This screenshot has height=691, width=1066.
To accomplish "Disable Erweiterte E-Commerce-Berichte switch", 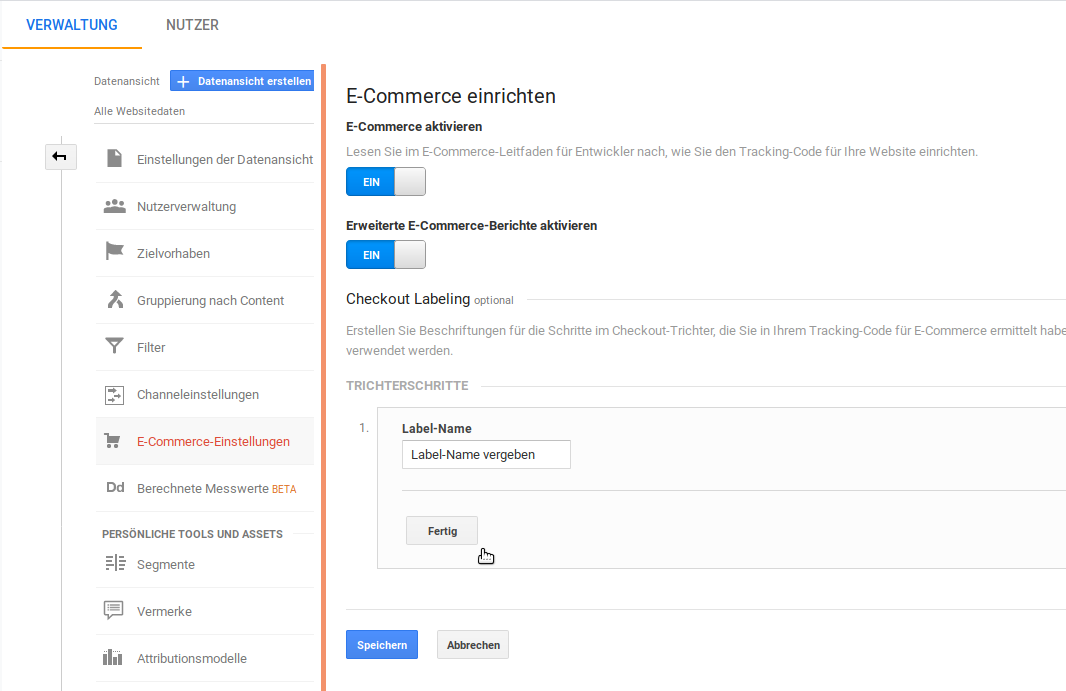I will tap(386, 255).
